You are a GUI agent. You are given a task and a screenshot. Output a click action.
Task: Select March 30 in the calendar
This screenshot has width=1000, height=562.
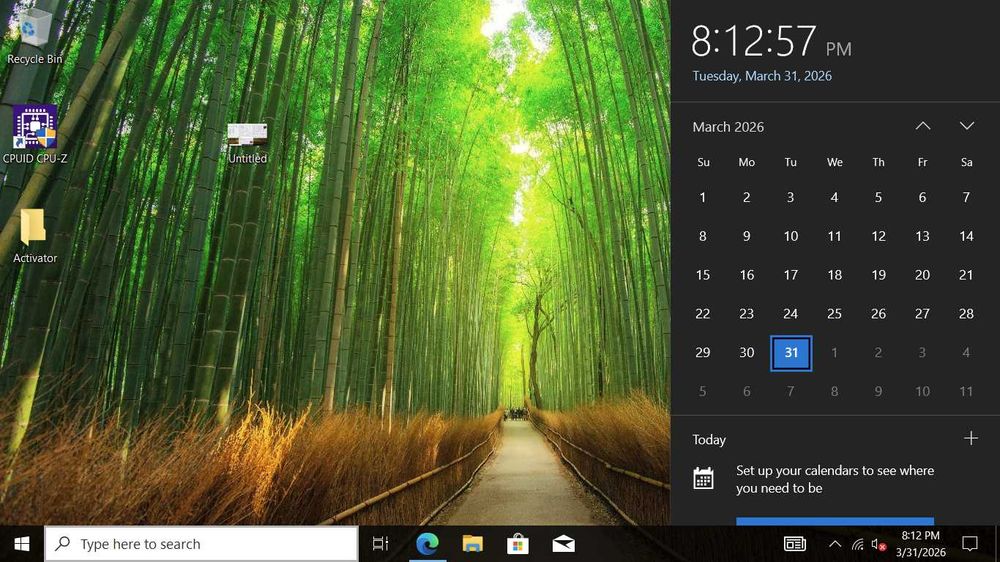(747, 353)
